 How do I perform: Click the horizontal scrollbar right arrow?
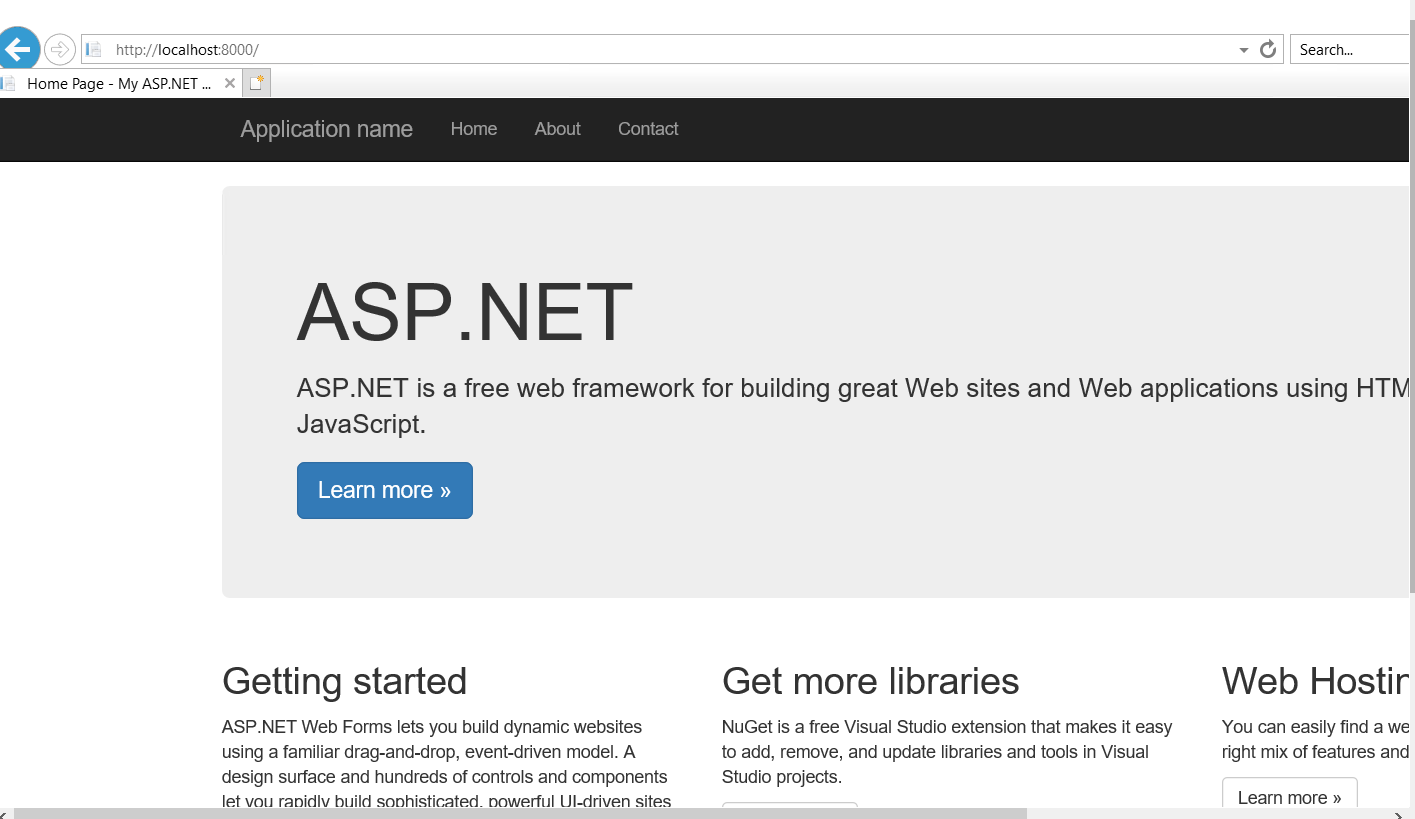(1400, 814)
